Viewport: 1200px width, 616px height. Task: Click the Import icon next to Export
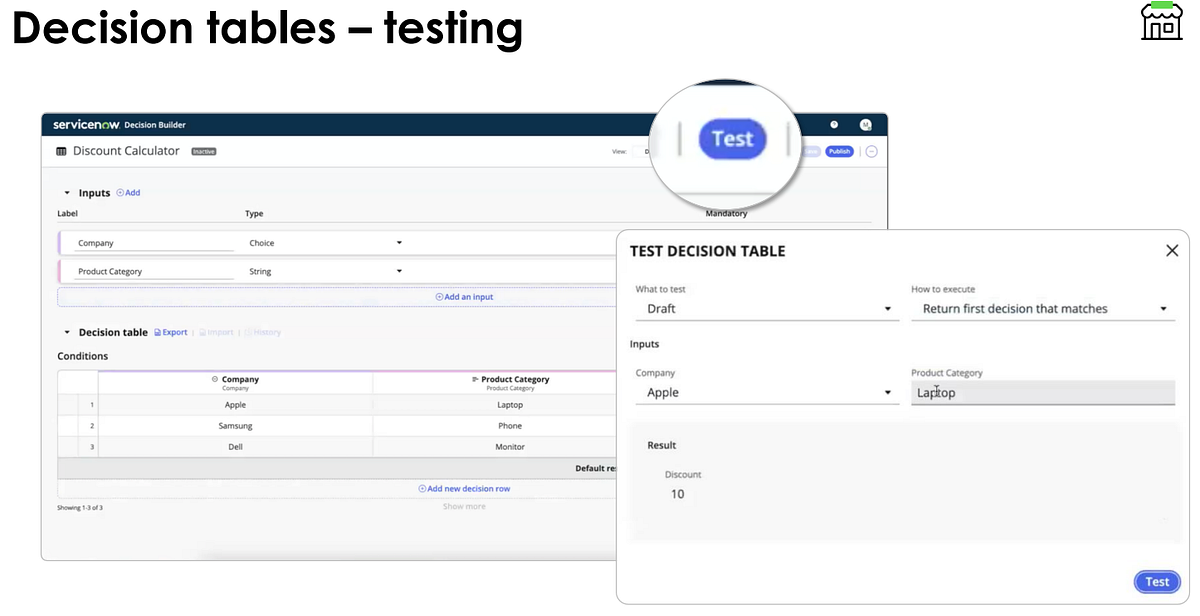(203, 332)
